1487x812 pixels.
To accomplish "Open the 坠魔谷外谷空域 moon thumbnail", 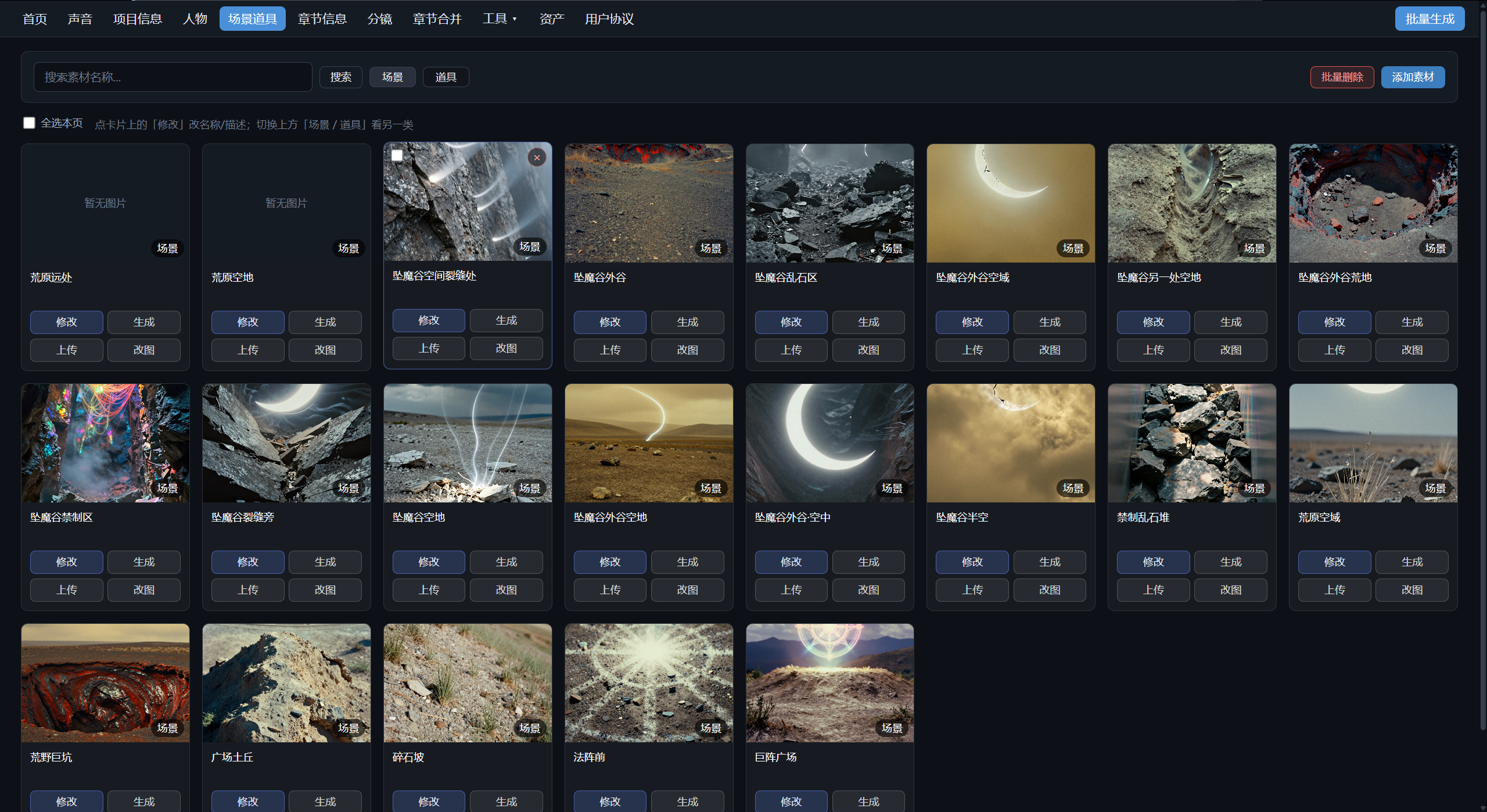I will 1011,203.
